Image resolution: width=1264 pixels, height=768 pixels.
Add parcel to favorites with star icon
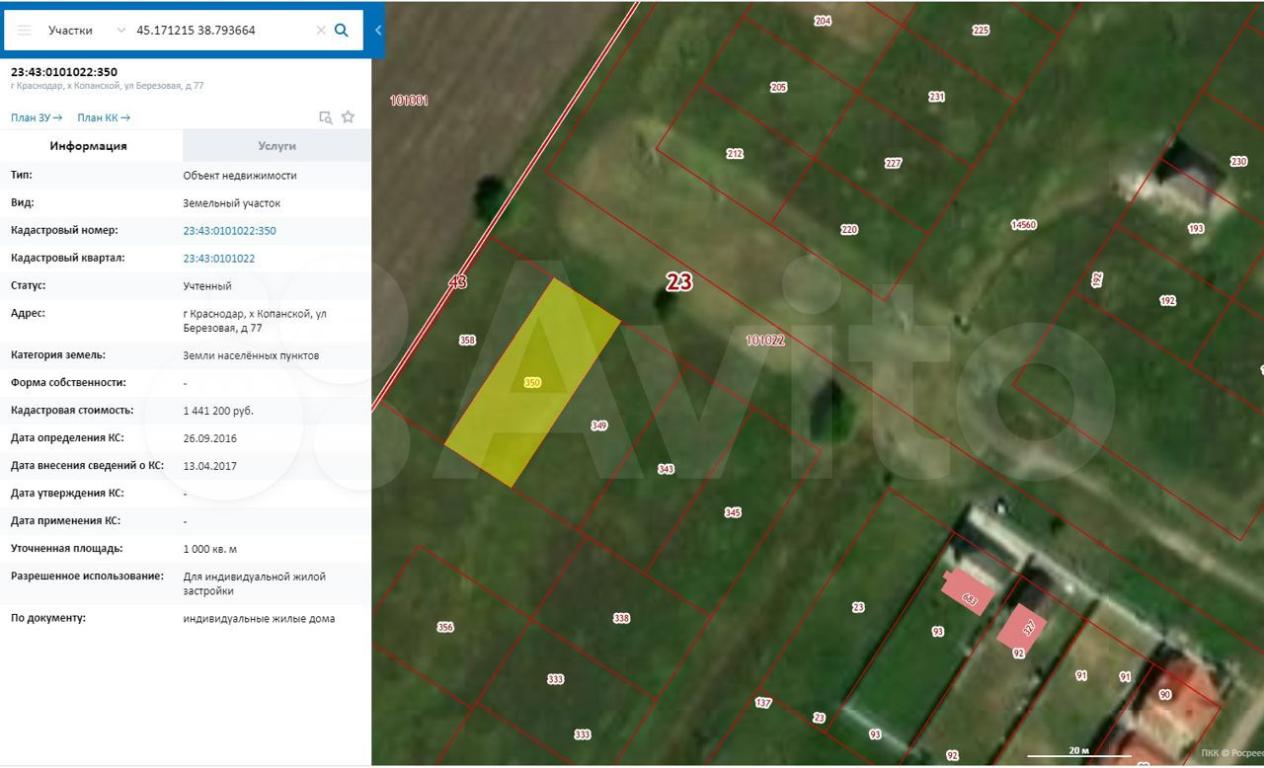[348, 117]
